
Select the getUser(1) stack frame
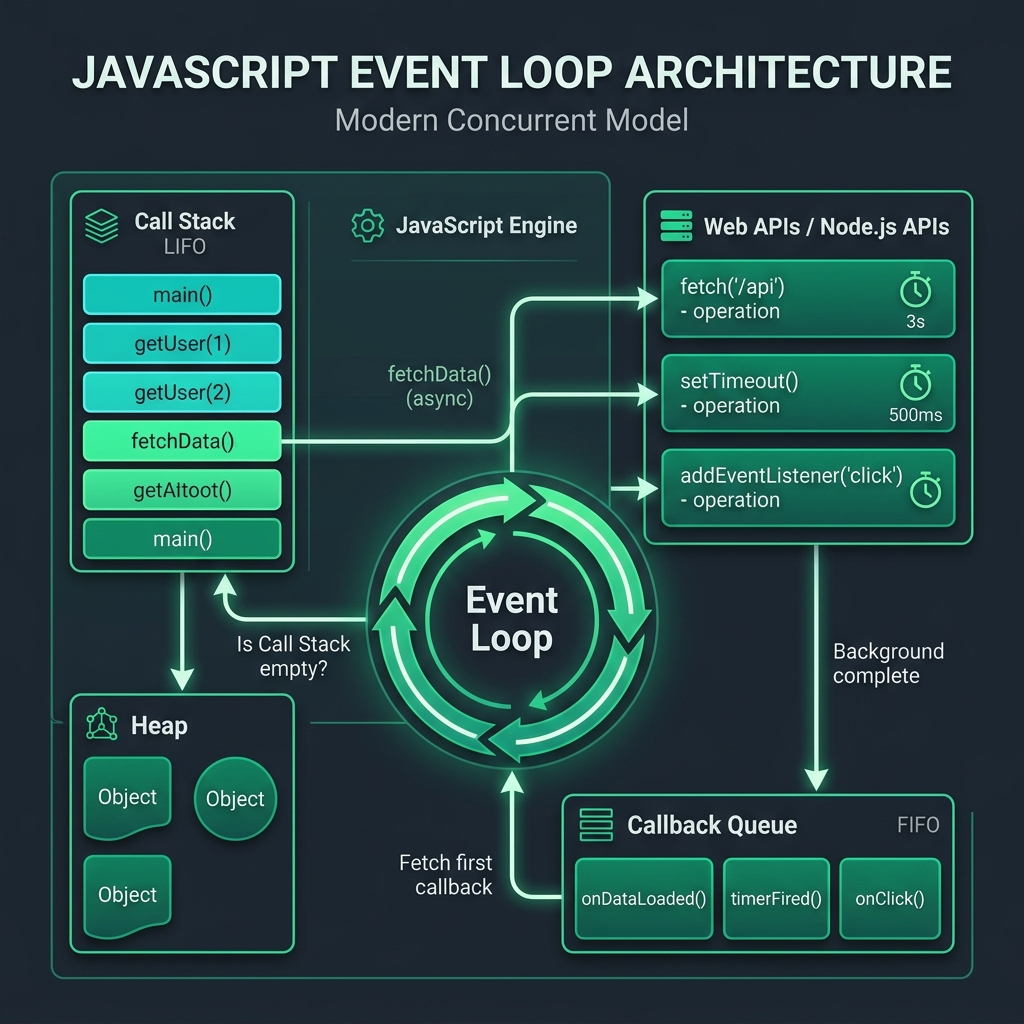[x=182, y=343]
